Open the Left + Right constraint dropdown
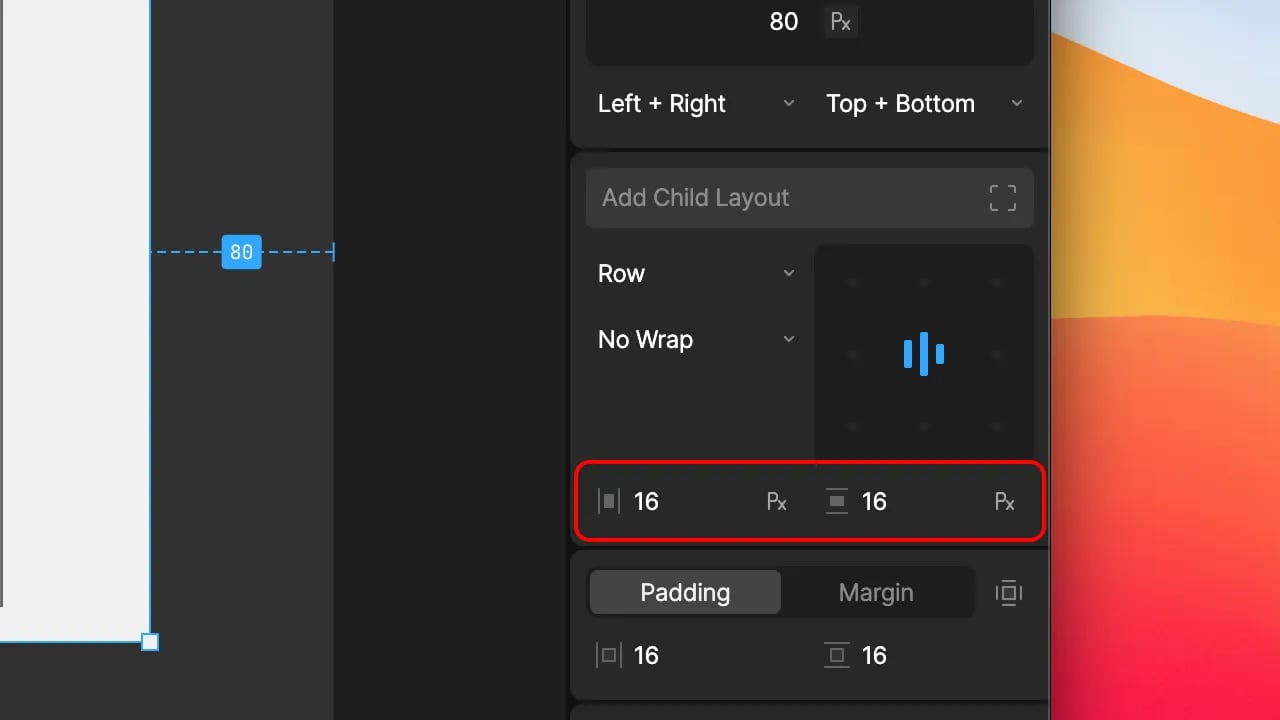Image resolution: width=1280 pixels, height=720 pixels. (x=696, y=103)
